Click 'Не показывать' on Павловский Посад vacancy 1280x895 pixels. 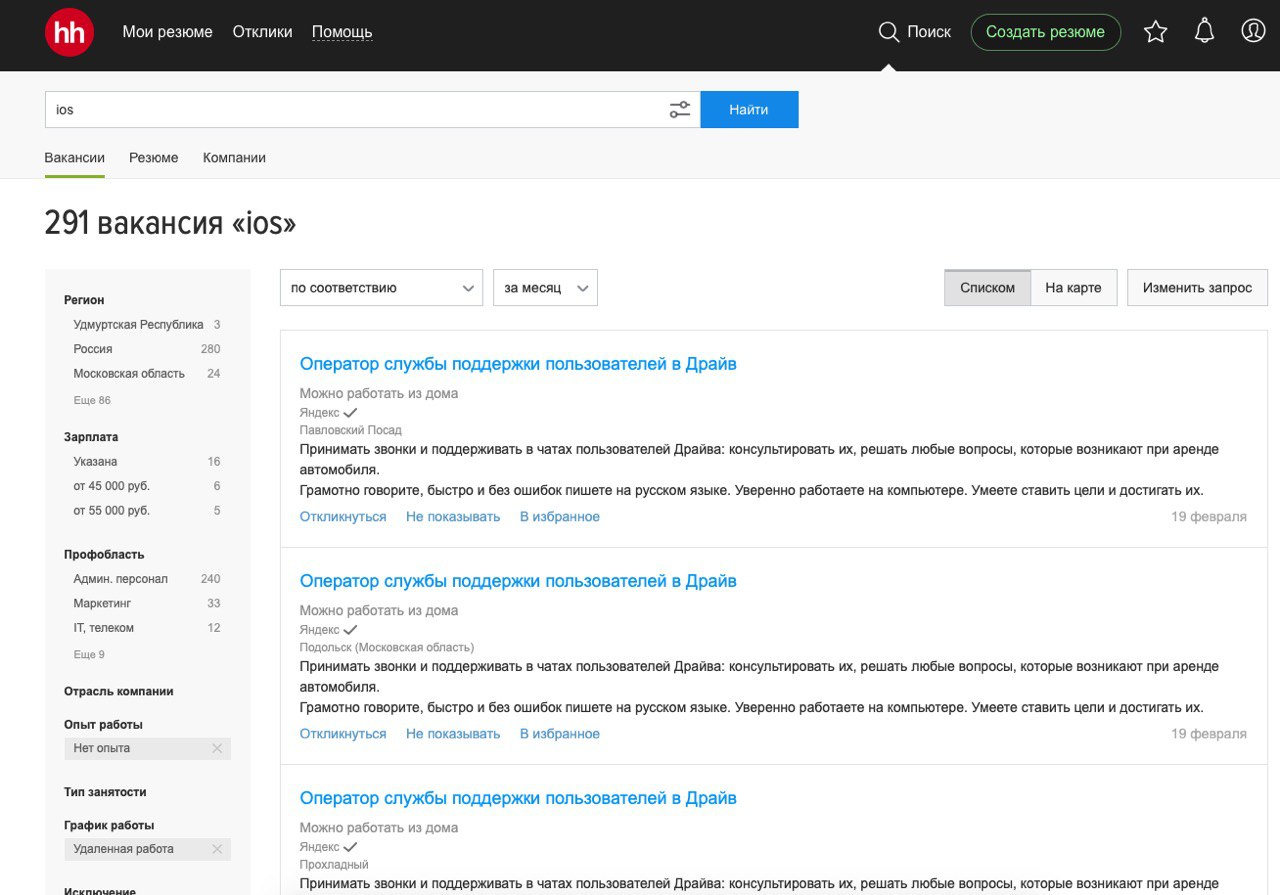(453, 517)
